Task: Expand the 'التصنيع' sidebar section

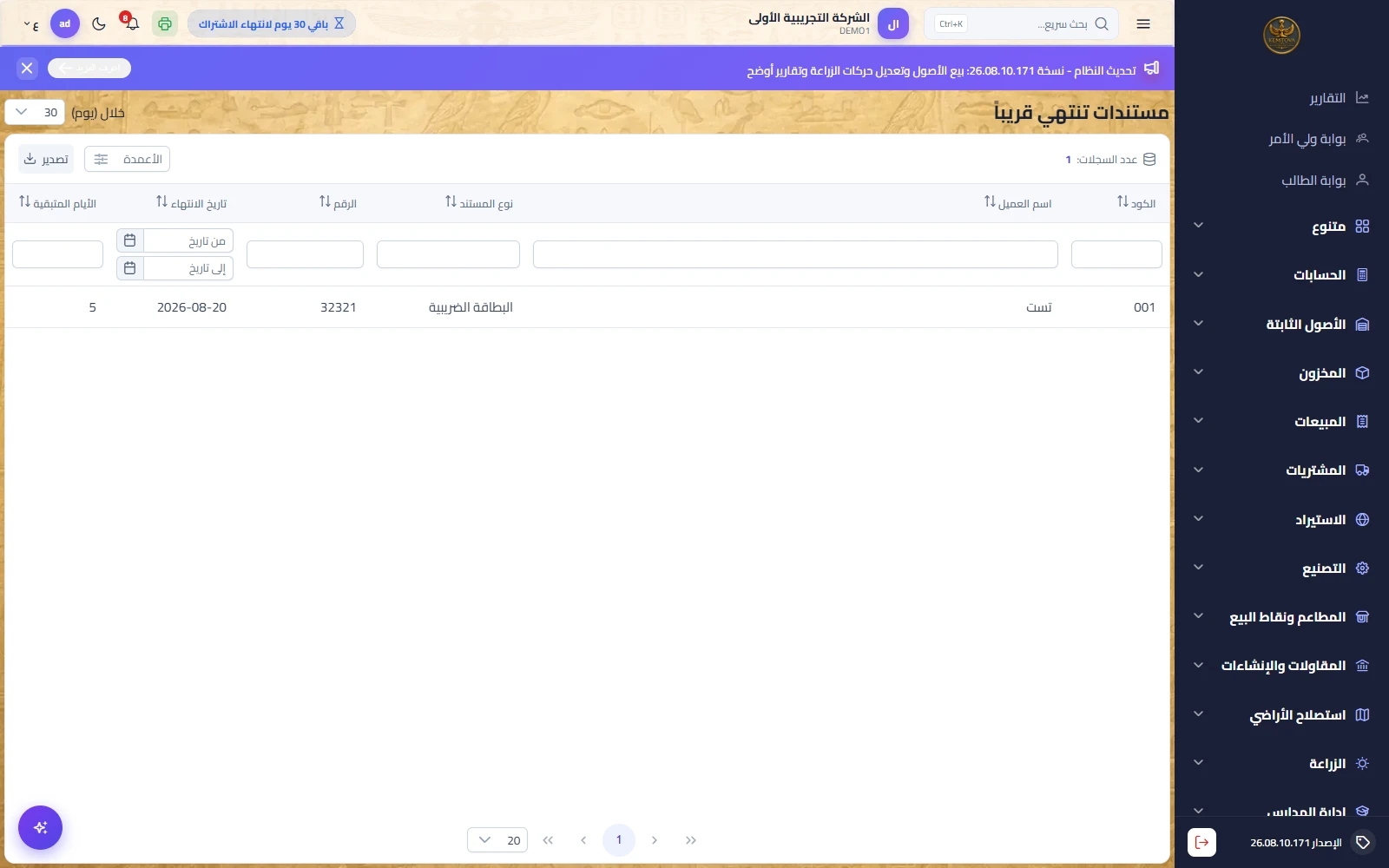Action: (x=1281, y=569)
